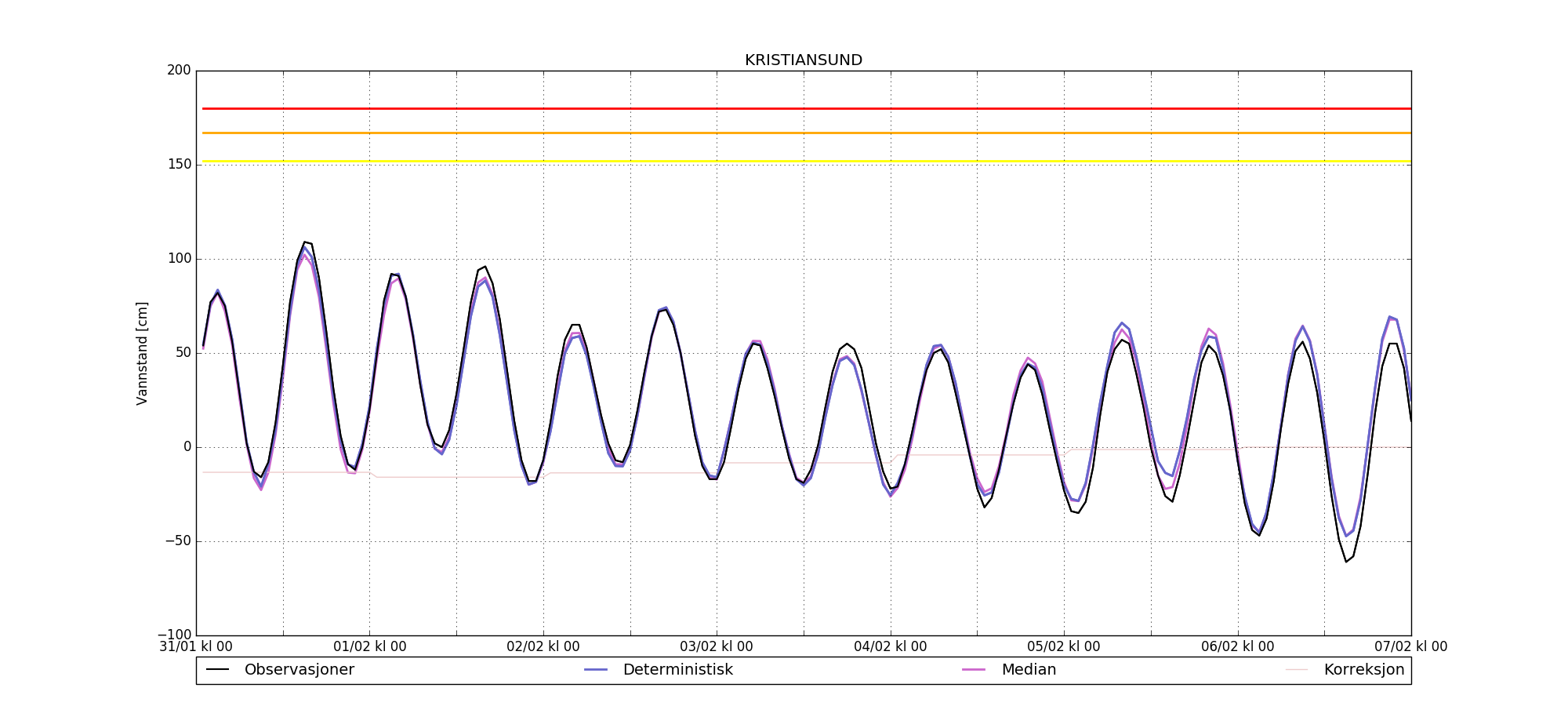Viewport: 1568px width, 706px height.
Task: Click the blue Deterministisk legend line sample
Action: [x=596, y=670]
